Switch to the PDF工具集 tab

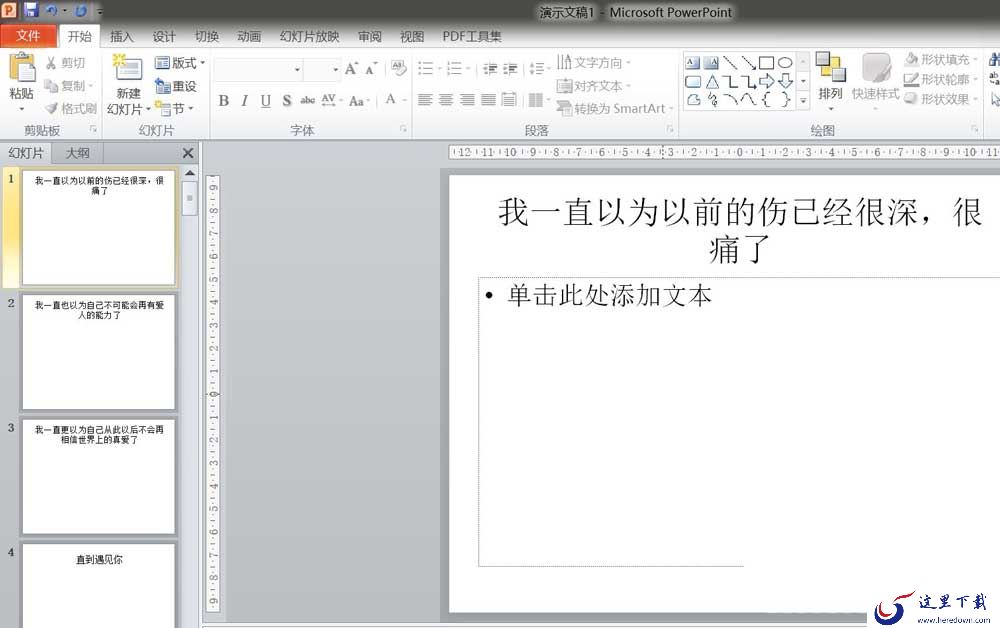tap(472, 37)
